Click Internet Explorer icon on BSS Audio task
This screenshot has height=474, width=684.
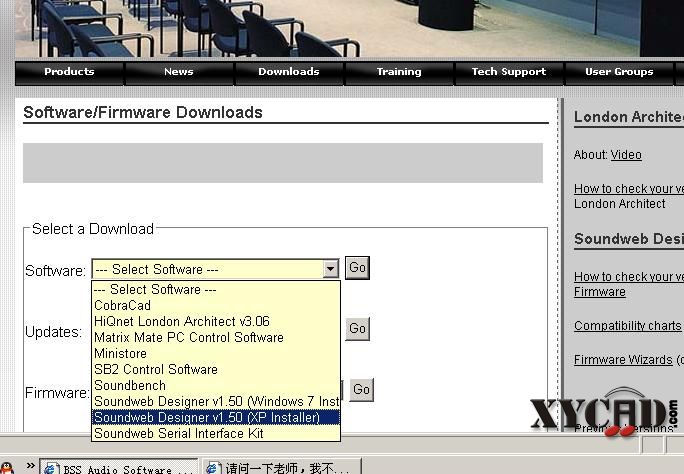[x=51, y=469]
